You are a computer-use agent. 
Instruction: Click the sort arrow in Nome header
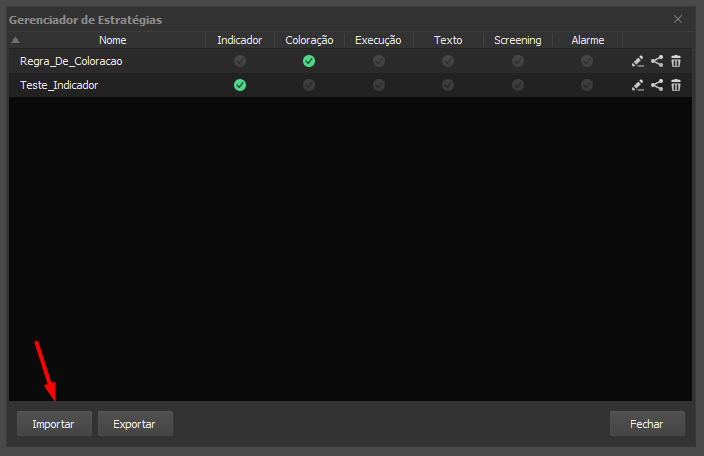(15, 41)
